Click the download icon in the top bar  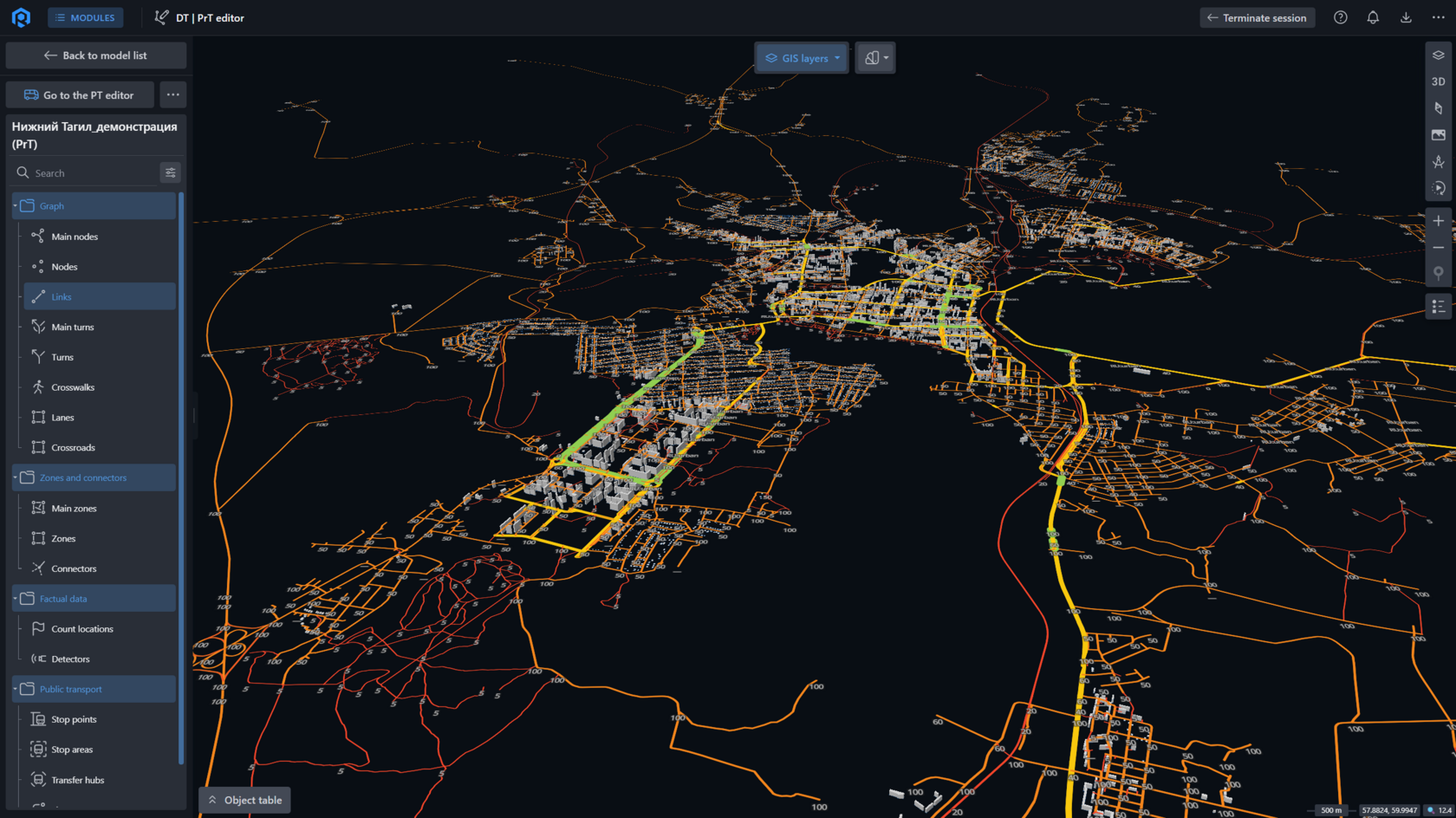(1406, 17)
